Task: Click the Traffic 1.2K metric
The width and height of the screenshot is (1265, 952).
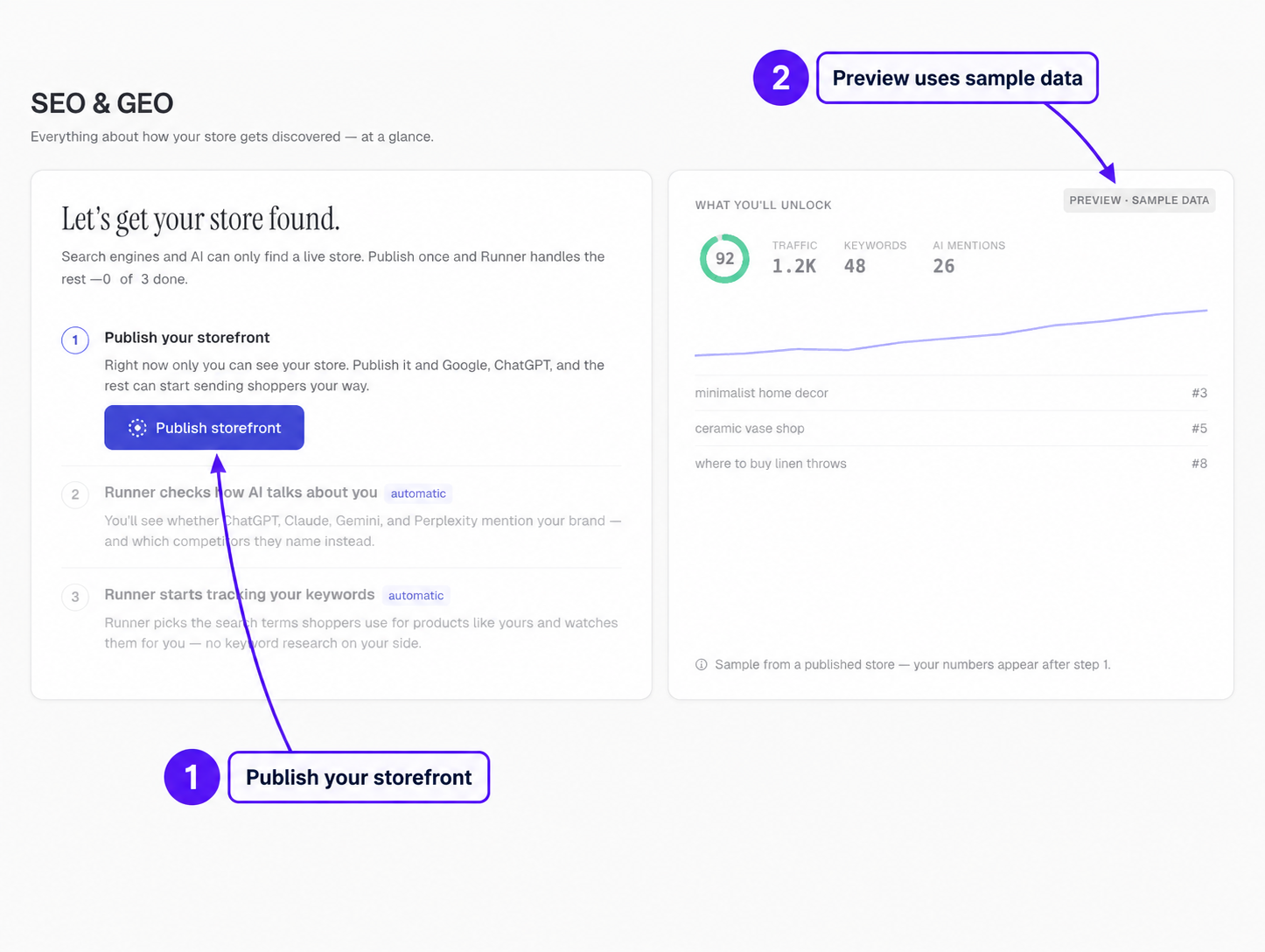Action: [x=794, y=257]
